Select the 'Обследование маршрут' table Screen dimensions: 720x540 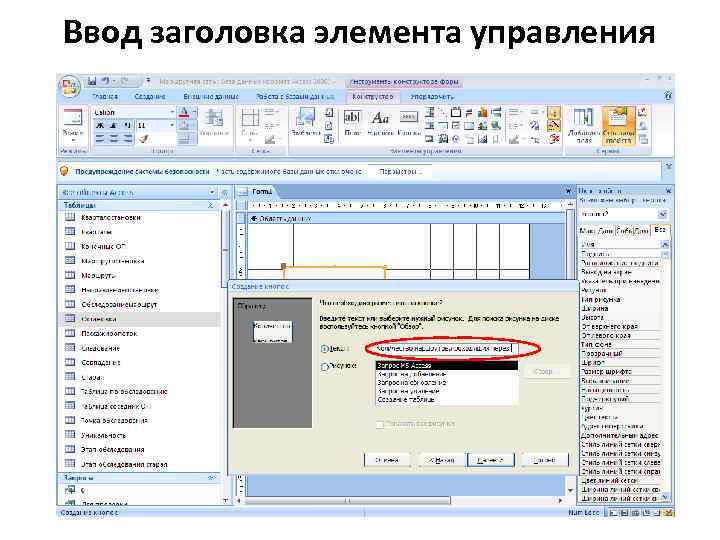click(x=119, y=304)
